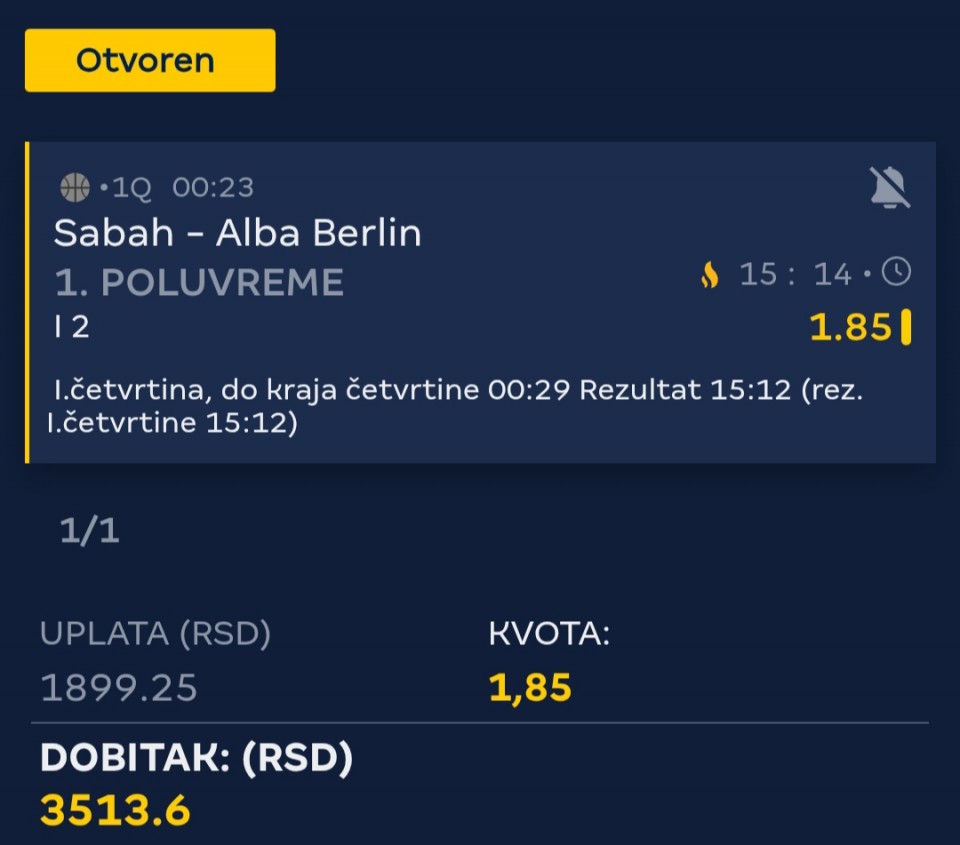Click the total odds value 1,85
The height and width of the screenshot is (845, 960).
point(530,687)
